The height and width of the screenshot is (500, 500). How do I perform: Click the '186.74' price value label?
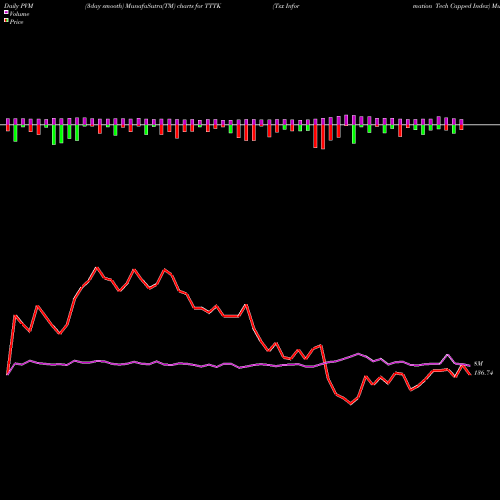coord(483,373)
